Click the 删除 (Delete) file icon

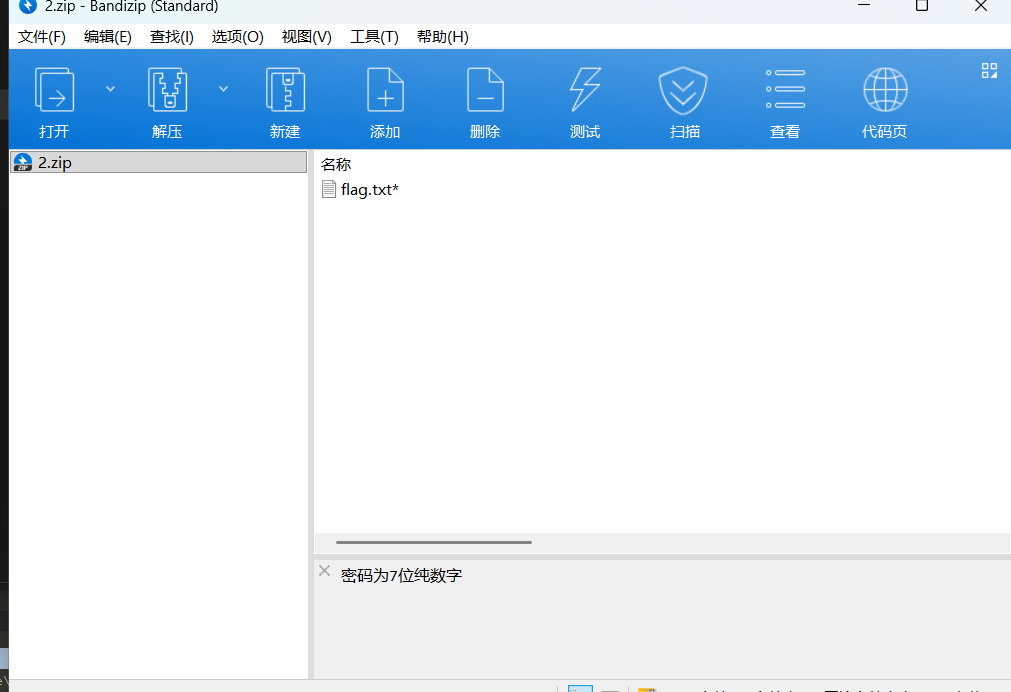click(485, 90)
